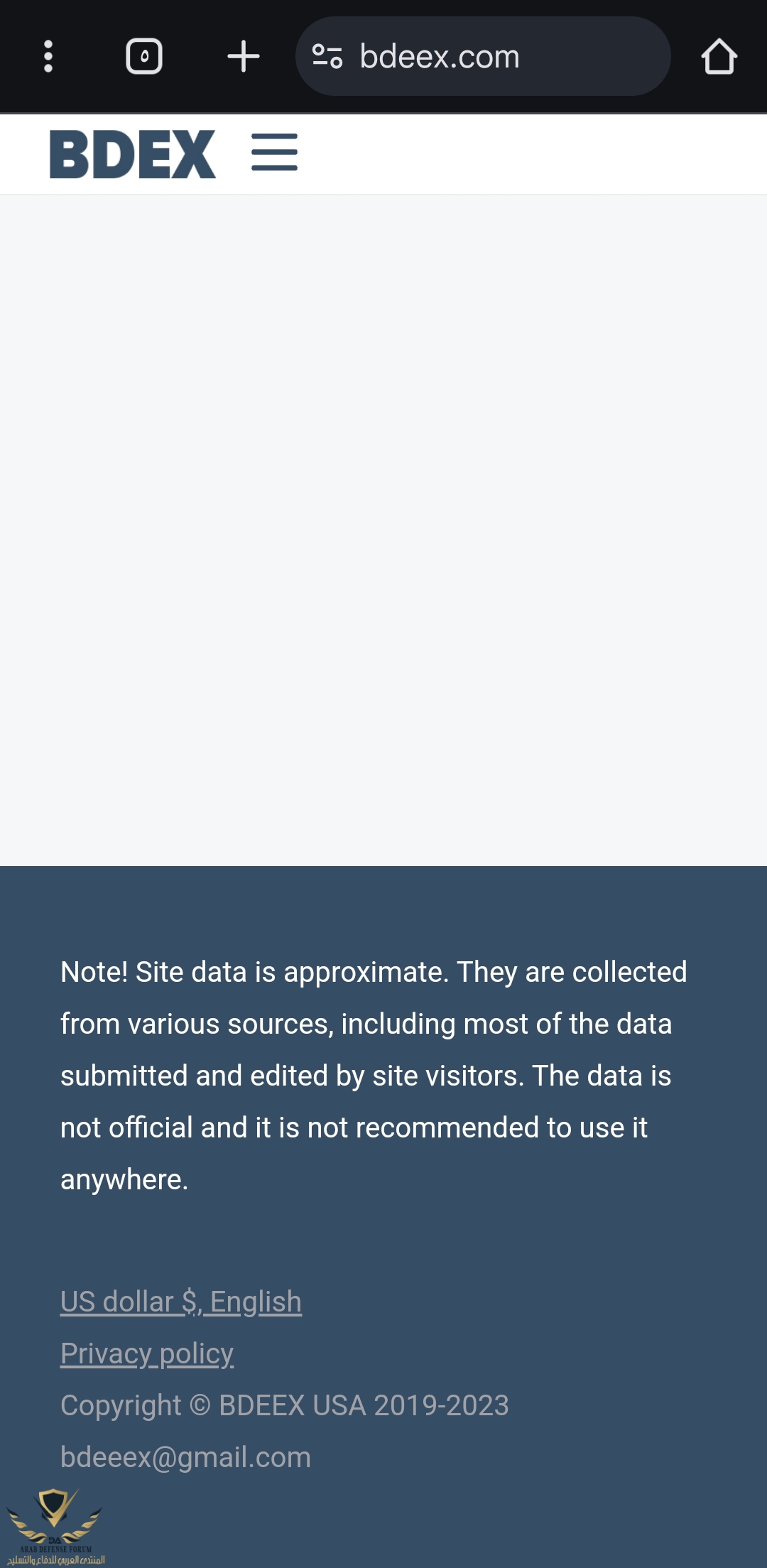Tap the Arabic caption under the forum logo

pyautogui.click(x=56, y=1559)
